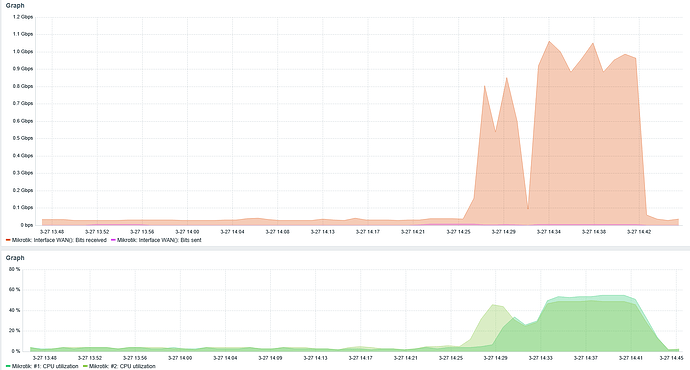Click 3-27 13:48 under the CPU chart

[x=44, y=358]
